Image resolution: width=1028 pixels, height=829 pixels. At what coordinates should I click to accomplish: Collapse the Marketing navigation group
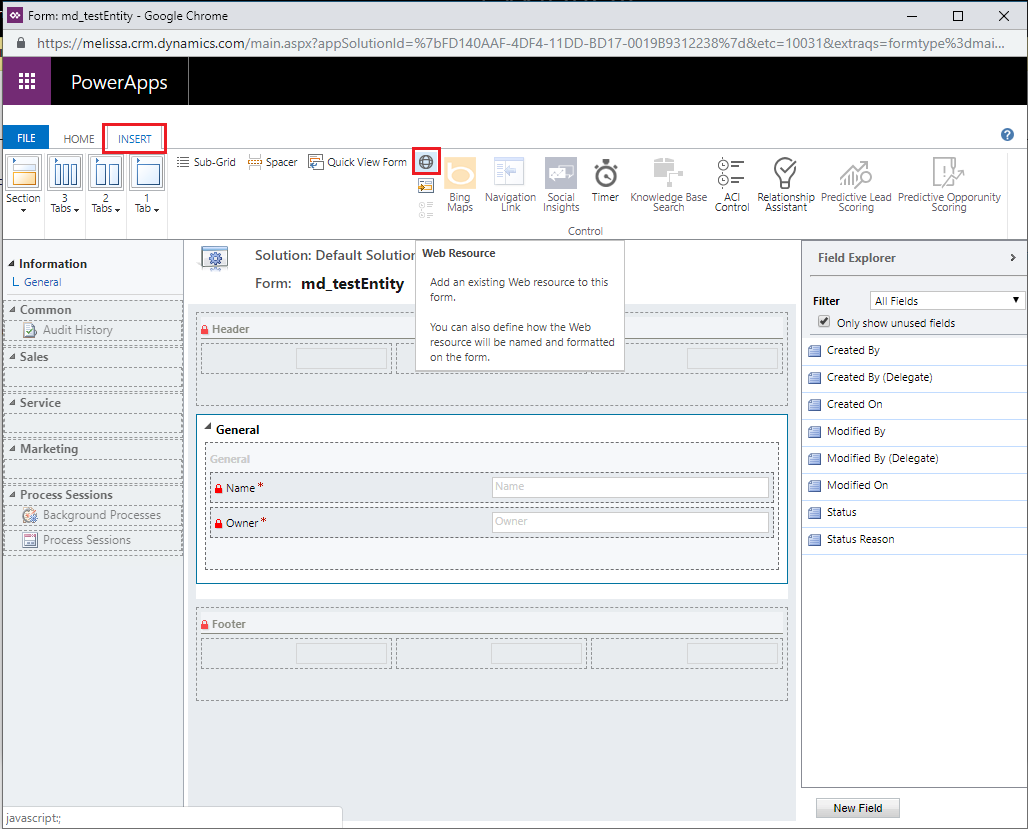(x=12, y=448)
